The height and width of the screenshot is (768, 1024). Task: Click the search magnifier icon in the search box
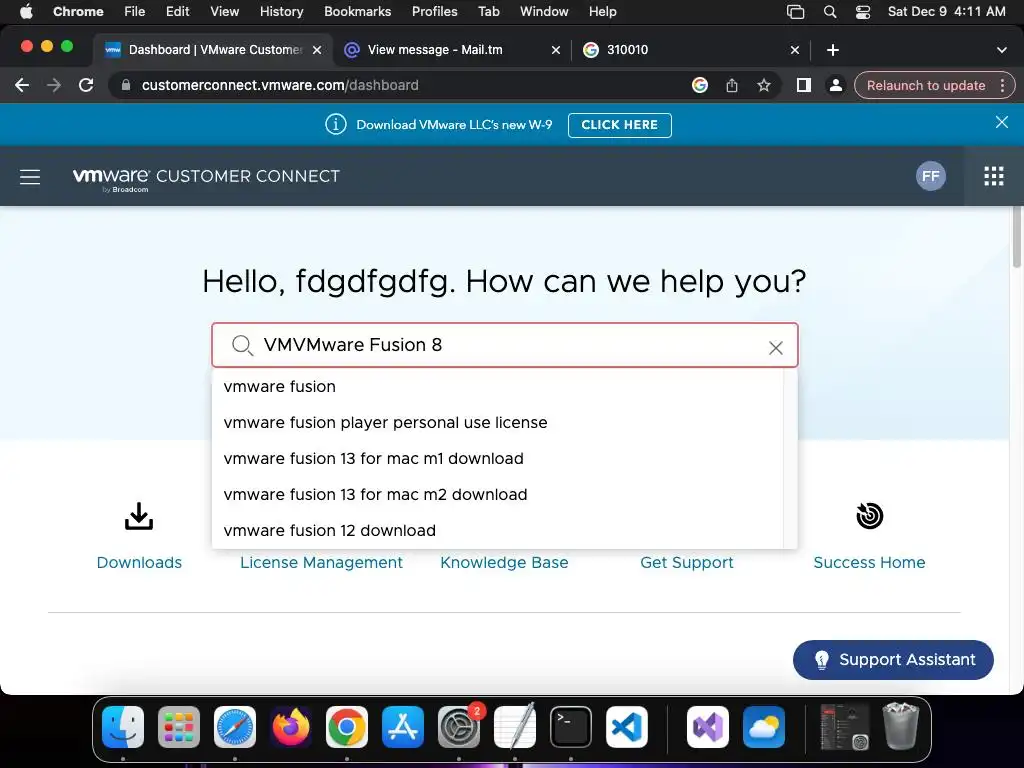(242, 345)
